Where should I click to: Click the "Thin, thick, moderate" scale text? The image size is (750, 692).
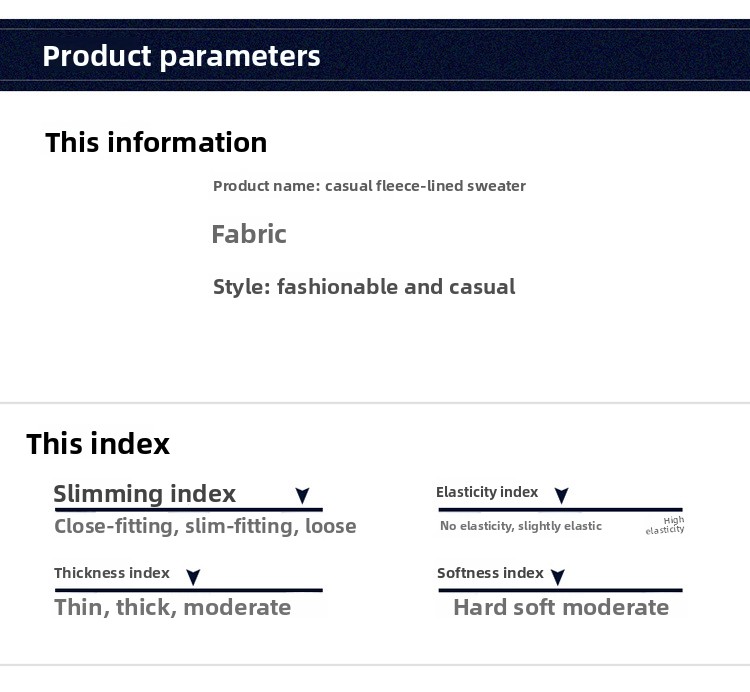click(173, 608)
